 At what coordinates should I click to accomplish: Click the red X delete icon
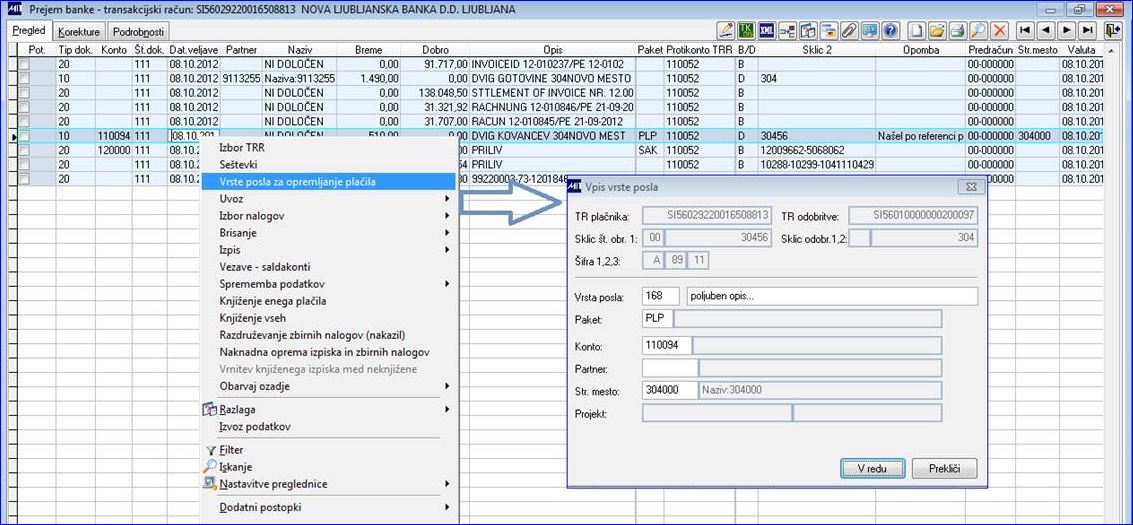[x=999, y=30]
